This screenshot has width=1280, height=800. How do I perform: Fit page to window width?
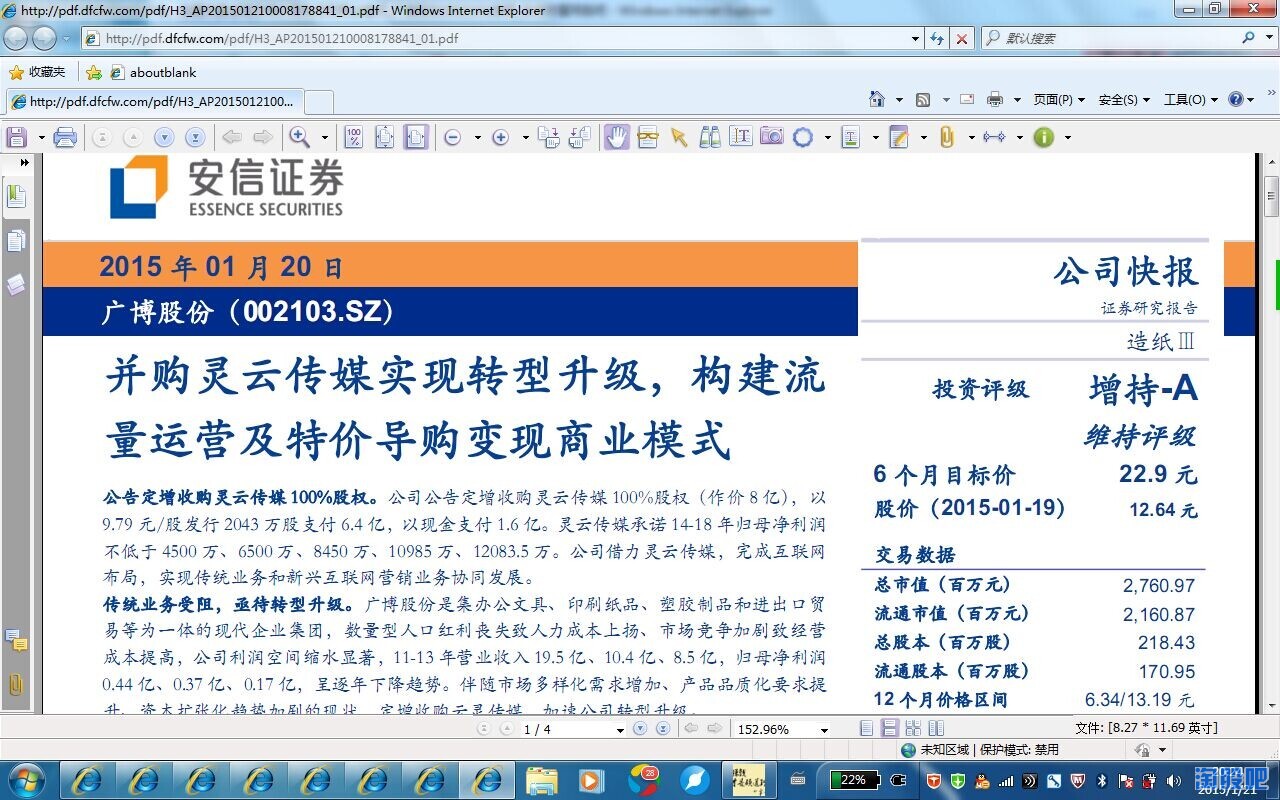point(416,137)
